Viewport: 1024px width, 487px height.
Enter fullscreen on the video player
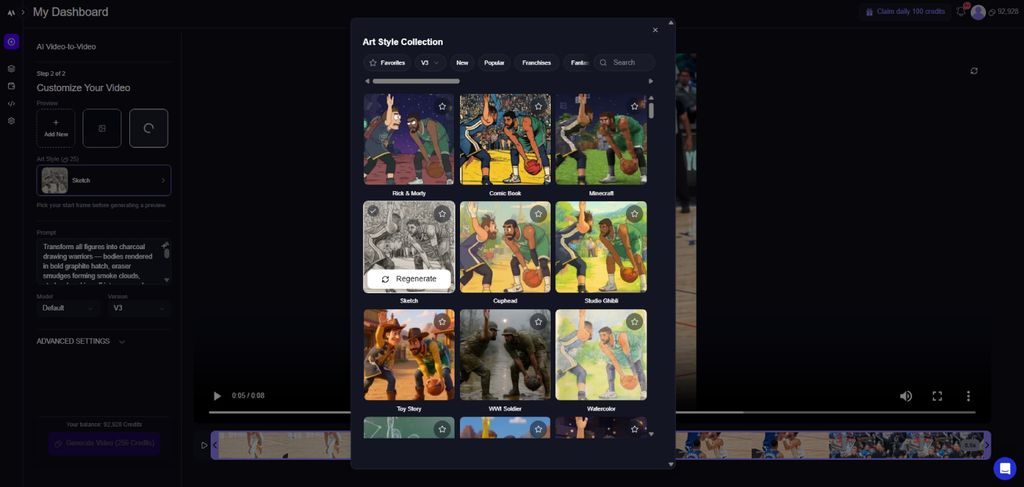coord(937,396)
